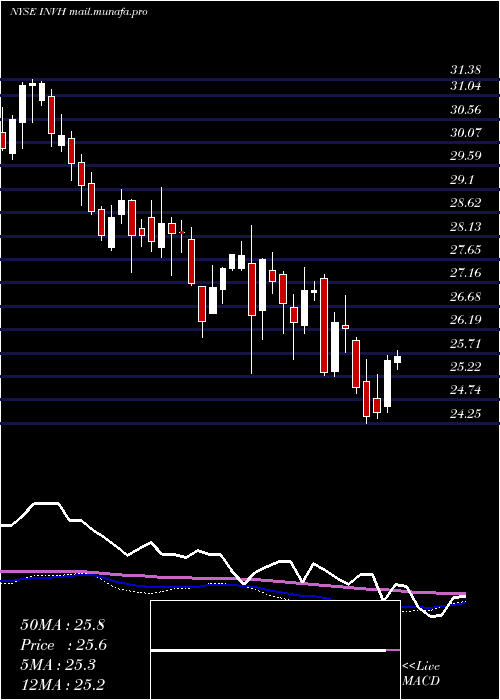Click the Price : 25.6 readout
This screenshot has height=700, width=500.
tap(64, 645)
